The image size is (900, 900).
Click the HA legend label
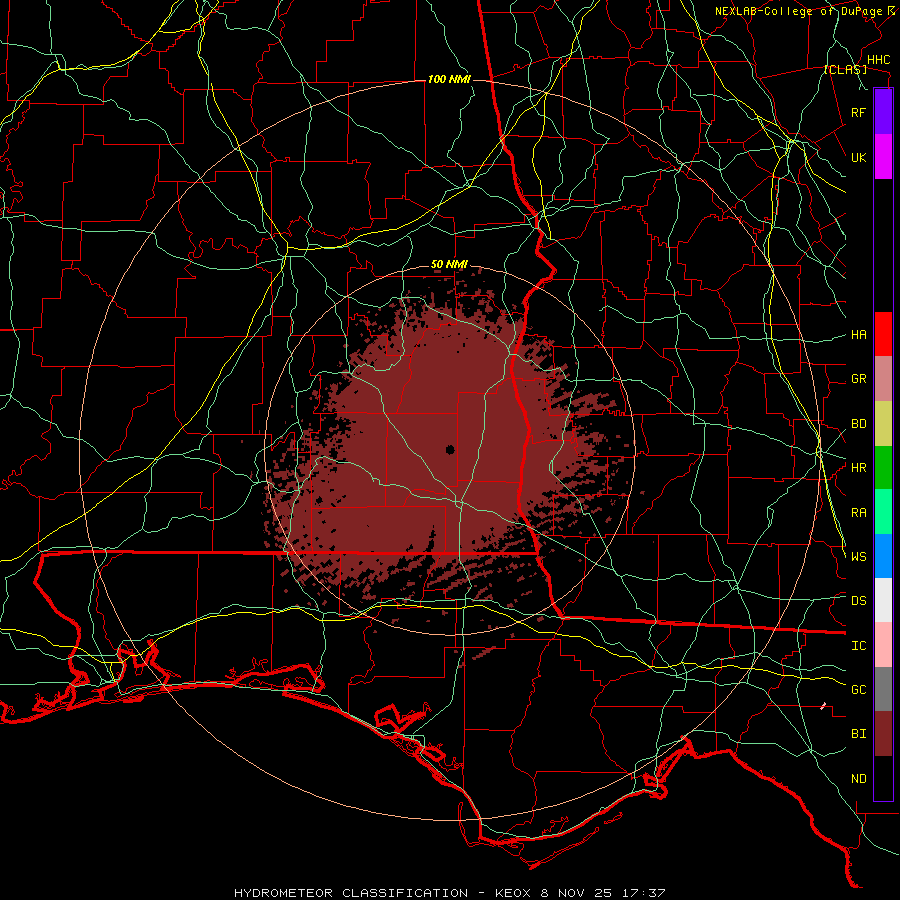[x=858, y=335]
